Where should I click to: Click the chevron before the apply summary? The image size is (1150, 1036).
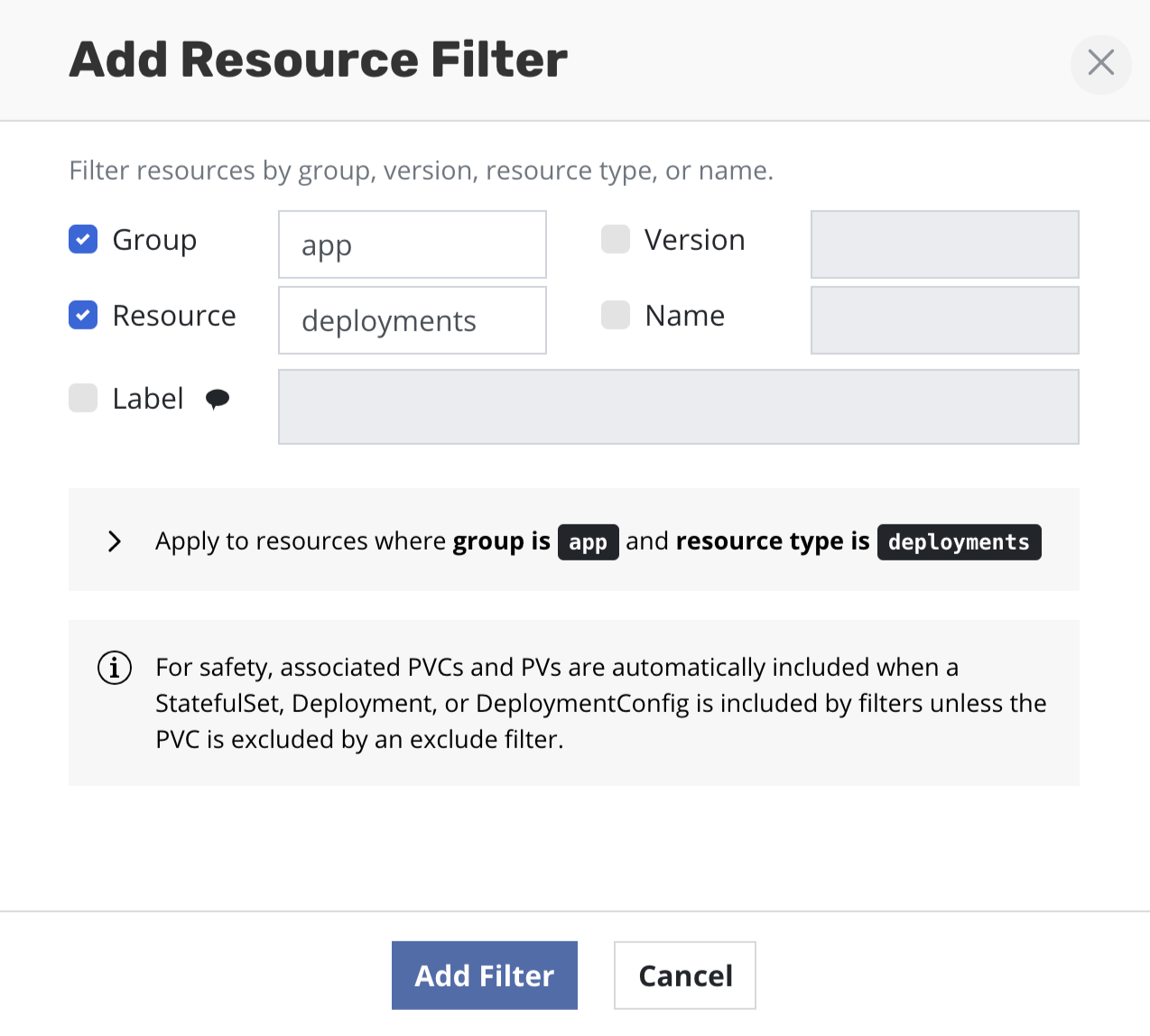tap(115, 541)
